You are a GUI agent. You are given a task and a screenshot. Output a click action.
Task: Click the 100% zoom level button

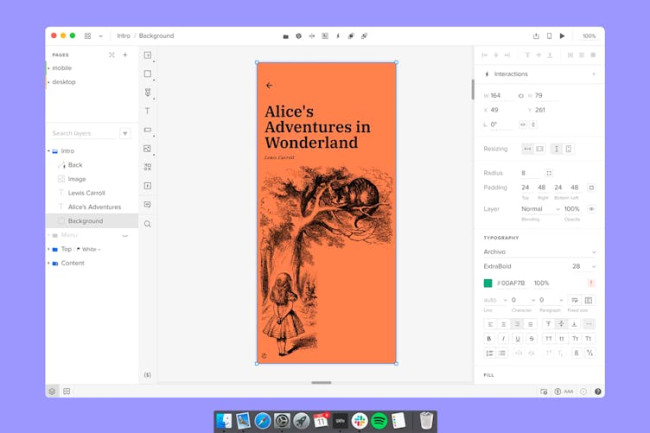589,36
